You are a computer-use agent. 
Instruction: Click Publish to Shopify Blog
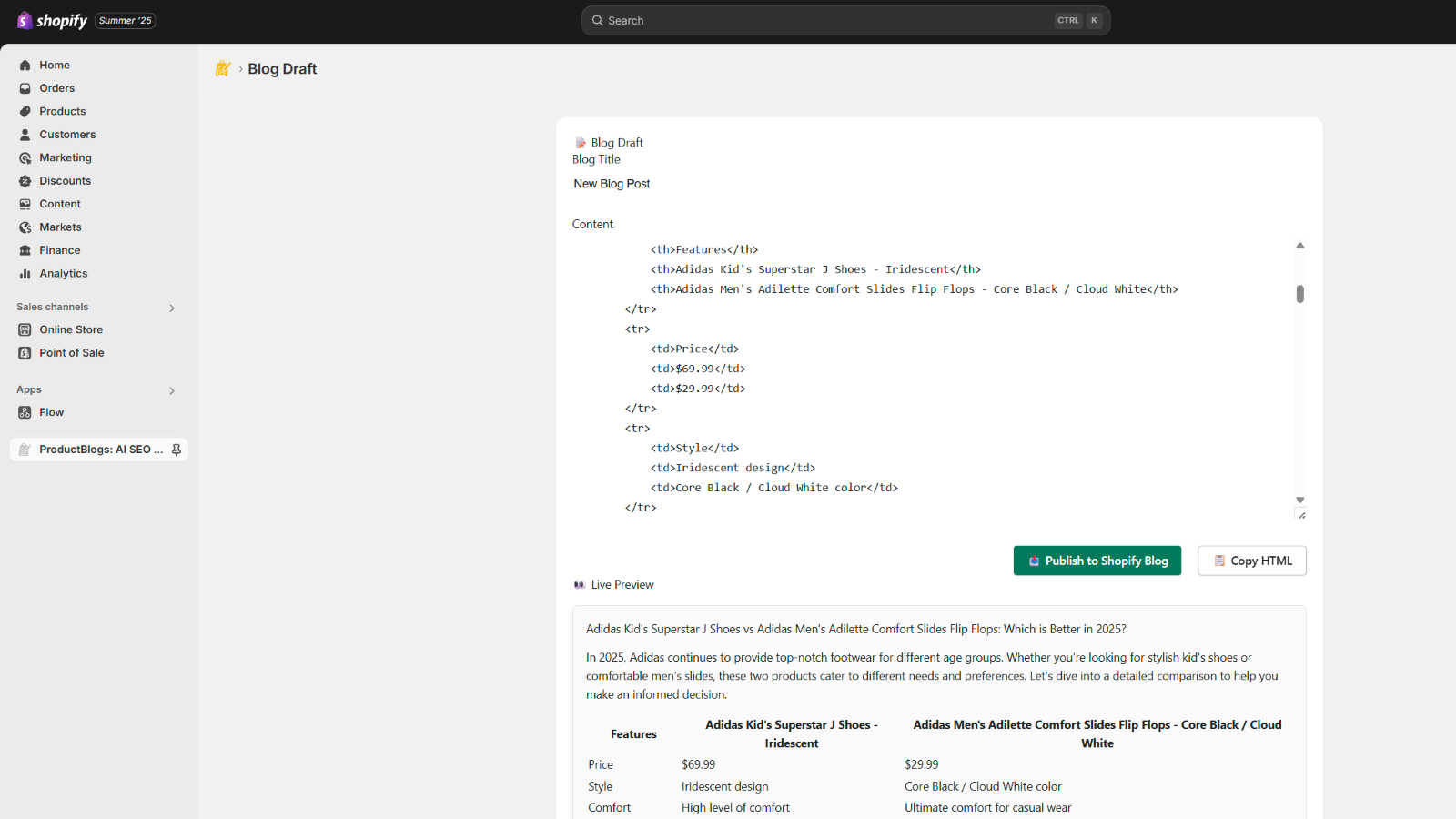(1097, 561)
